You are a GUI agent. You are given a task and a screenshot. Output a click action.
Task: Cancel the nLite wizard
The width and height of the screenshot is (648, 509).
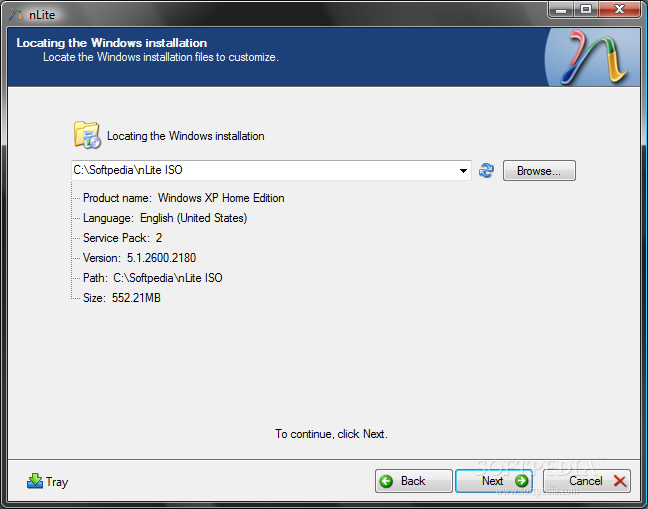[587, 481]
